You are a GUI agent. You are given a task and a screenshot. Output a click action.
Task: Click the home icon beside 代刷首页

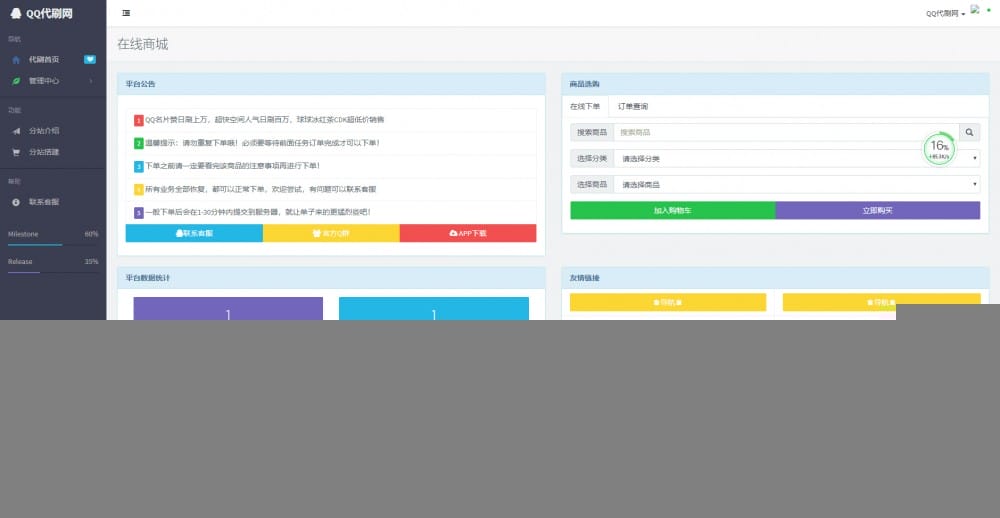[16, 59]
